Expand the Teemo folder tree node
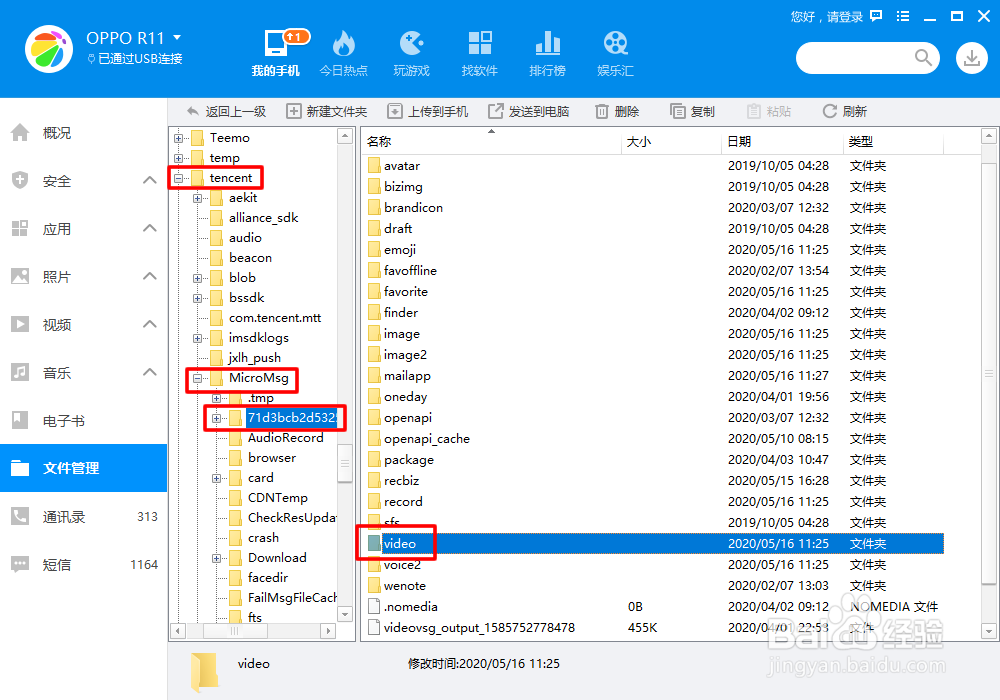The width and height of the screenshot is (1000, 700). coord(179,138)
